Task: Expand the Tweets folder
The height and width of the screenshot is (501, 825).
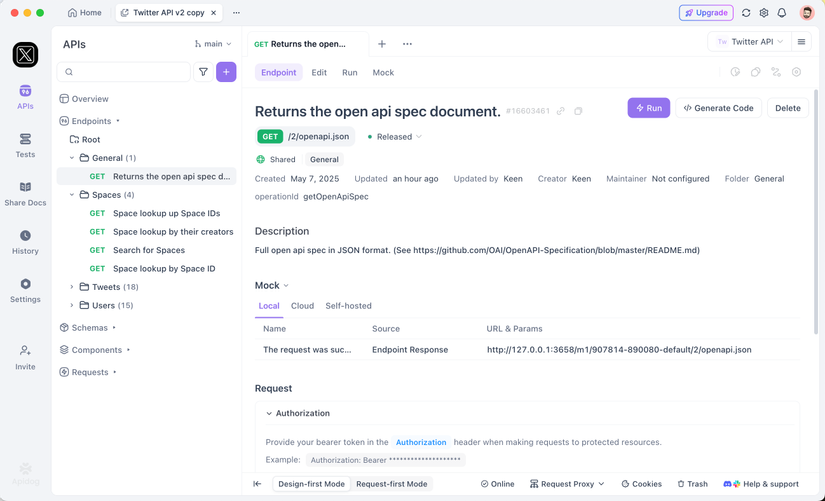Action: (72, 287)
